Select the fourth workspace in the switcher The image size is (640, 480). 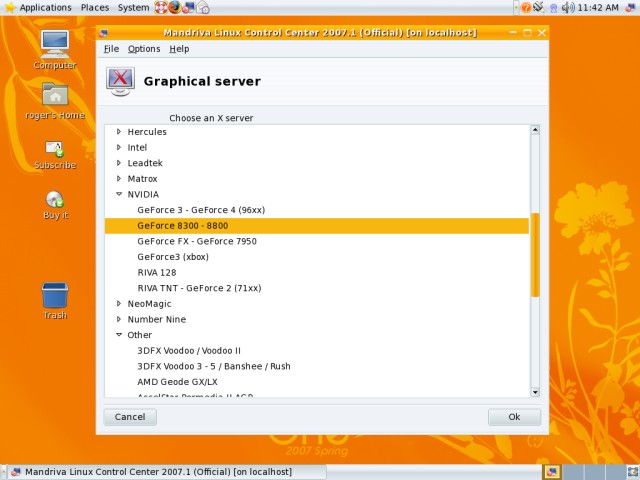[616, 472]
